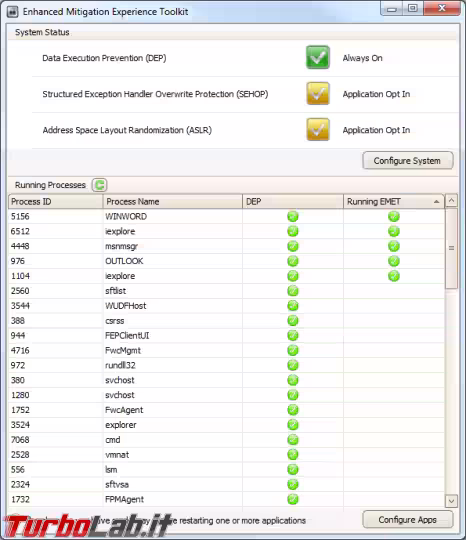
Task: Click the process list scrollbar thumb
Action: (452, 248)
